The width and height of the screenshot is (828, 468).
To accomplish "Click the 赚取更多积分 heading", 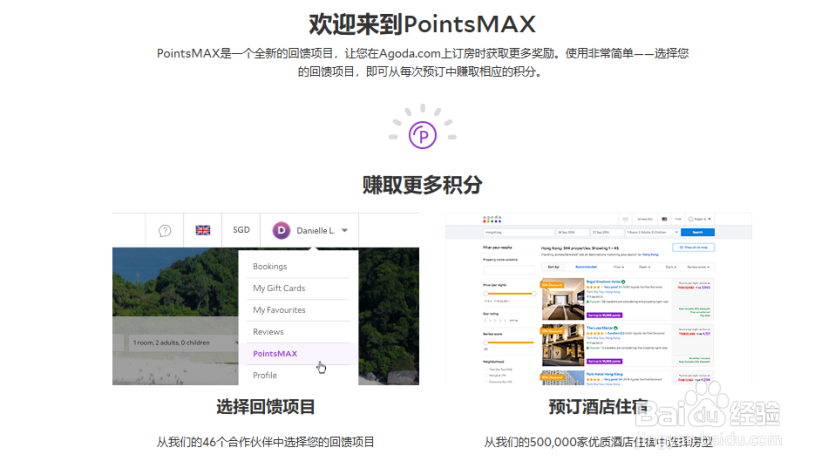I will coord(422,185).
